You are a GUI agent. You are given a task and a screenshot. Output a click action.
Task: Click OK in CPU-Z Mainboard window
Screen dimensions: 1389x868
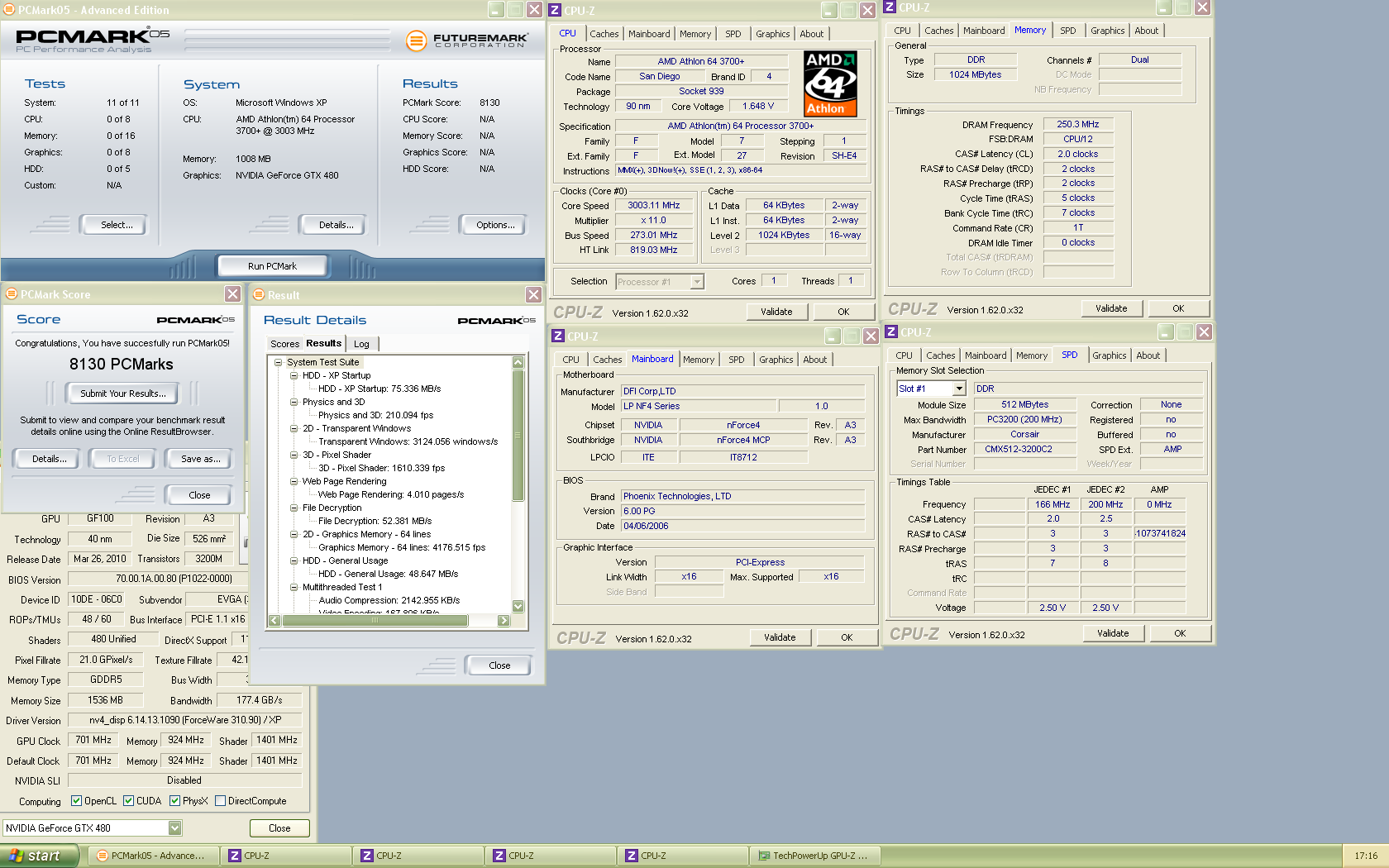[x=847, y=637]
